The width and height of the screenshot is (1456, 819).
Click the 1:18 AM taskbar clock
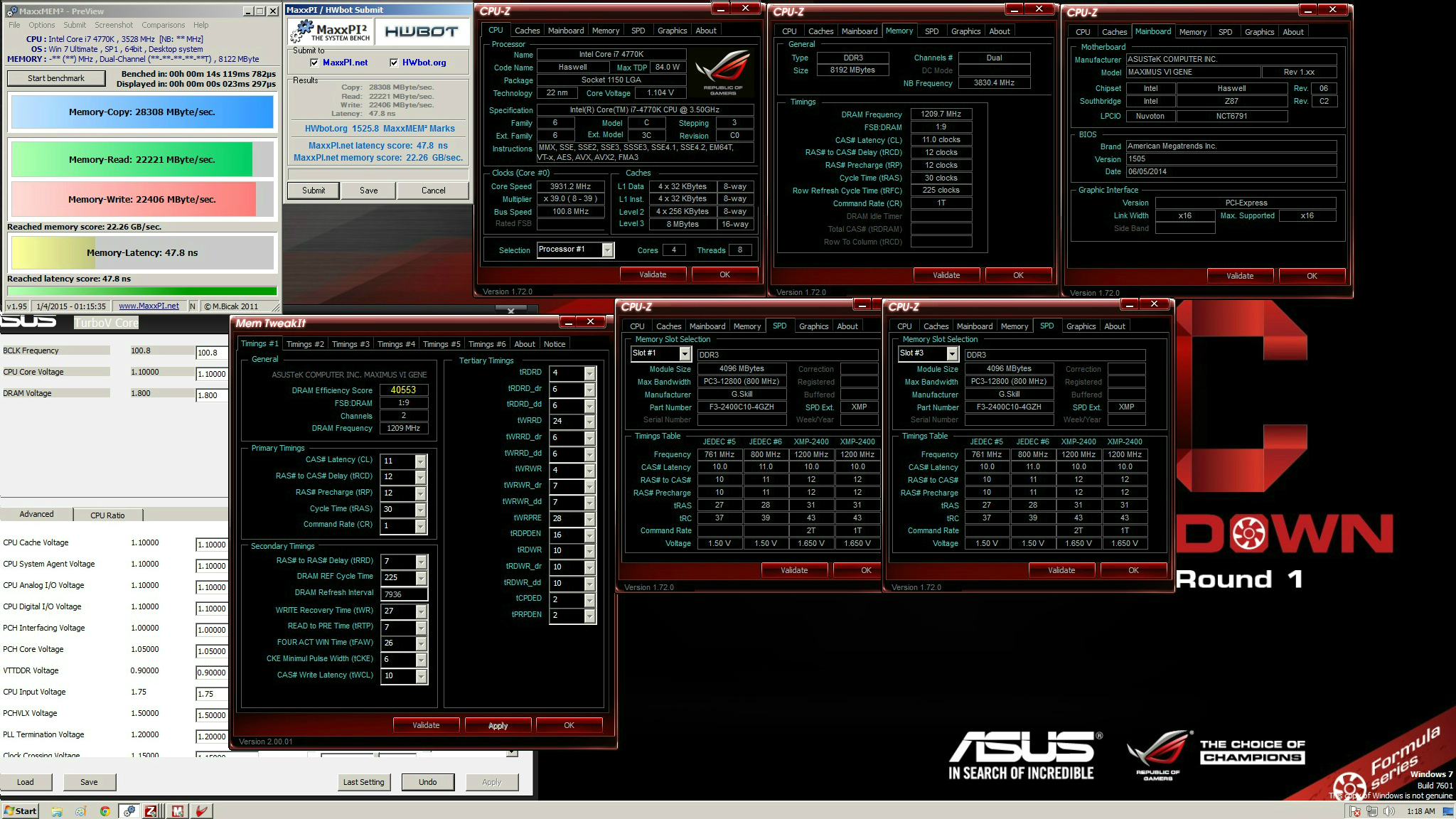tap(1420, 811)
